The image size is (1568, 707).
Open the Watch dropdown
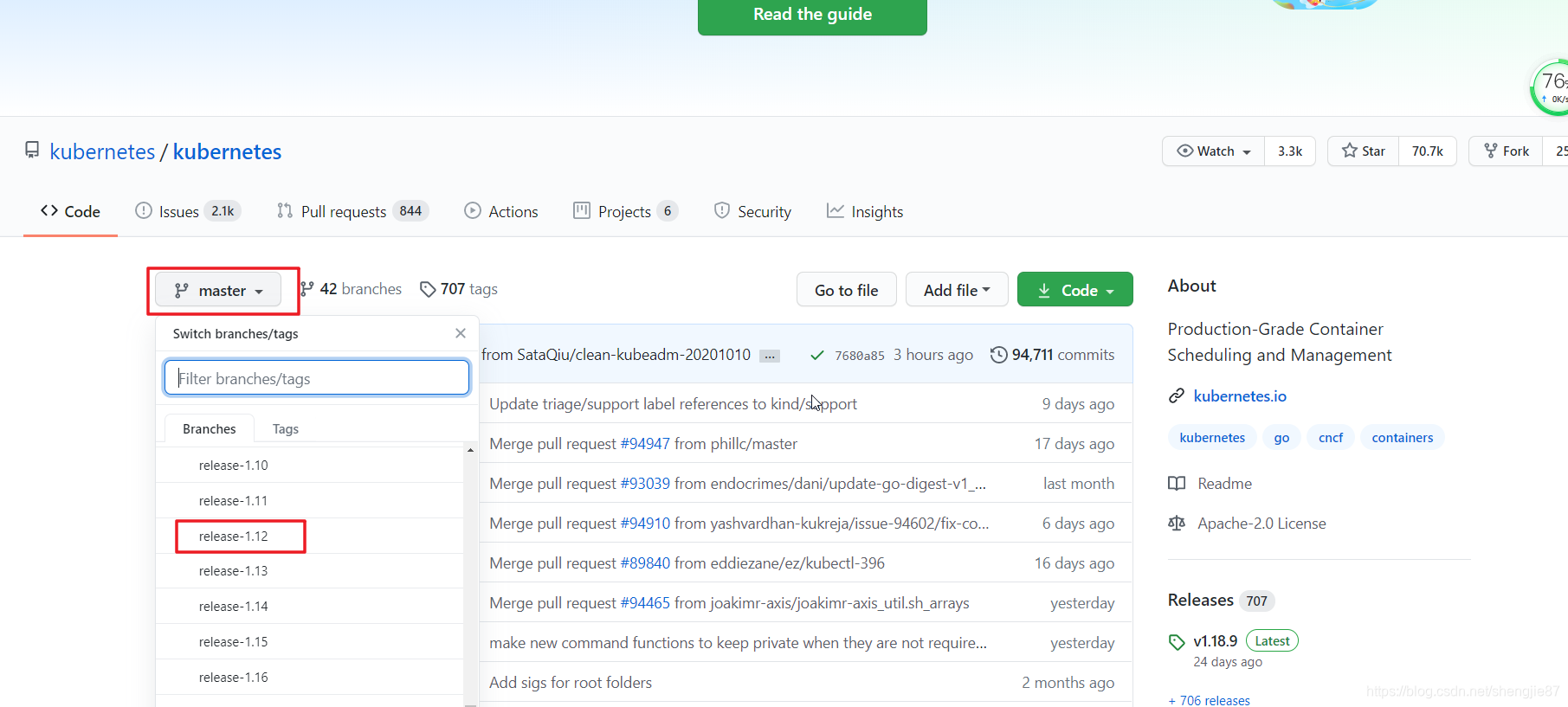(1213, 151)
